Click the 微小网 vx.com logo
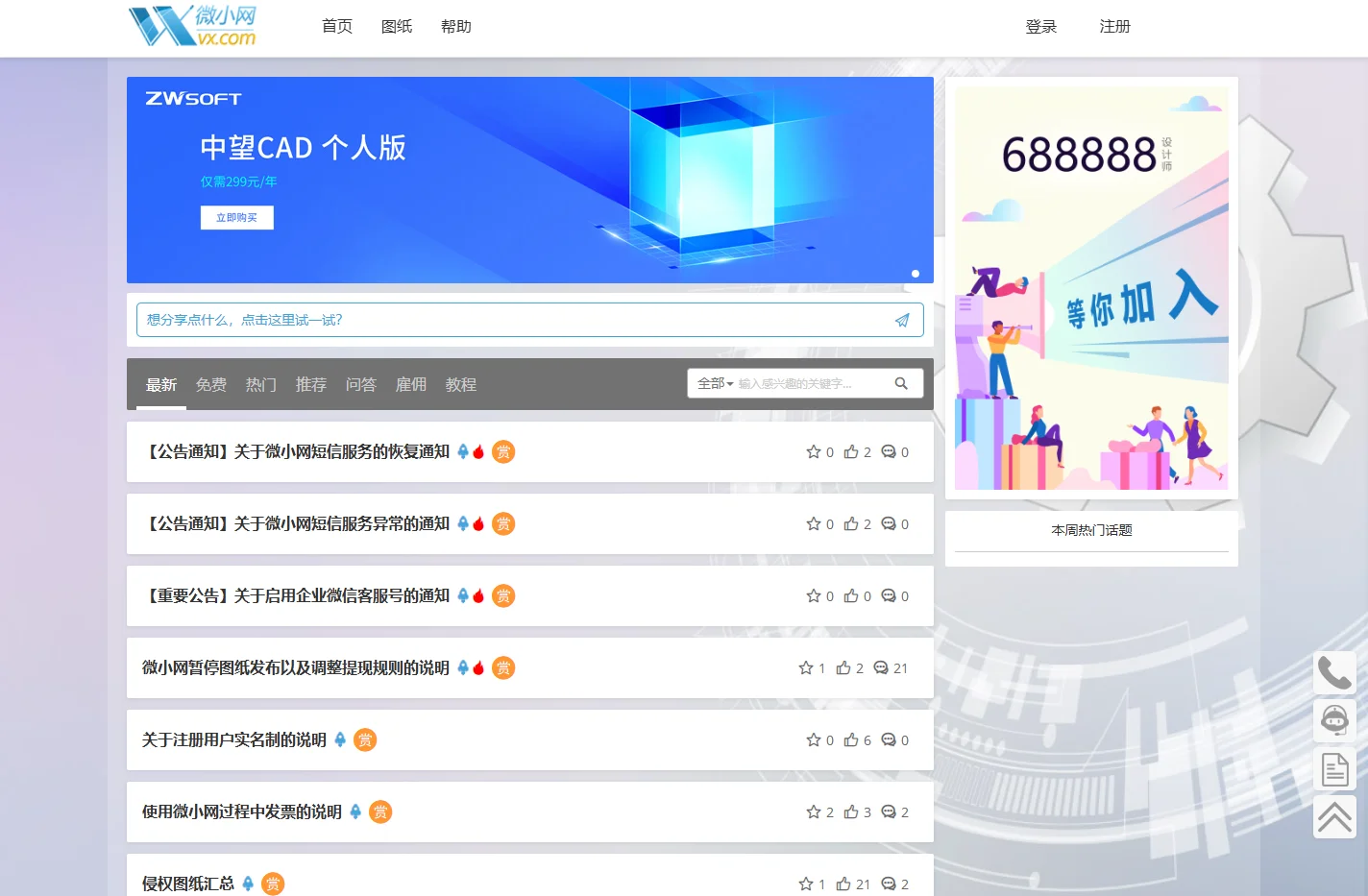This screenshot has height=896, width=1368. point(192,26)
